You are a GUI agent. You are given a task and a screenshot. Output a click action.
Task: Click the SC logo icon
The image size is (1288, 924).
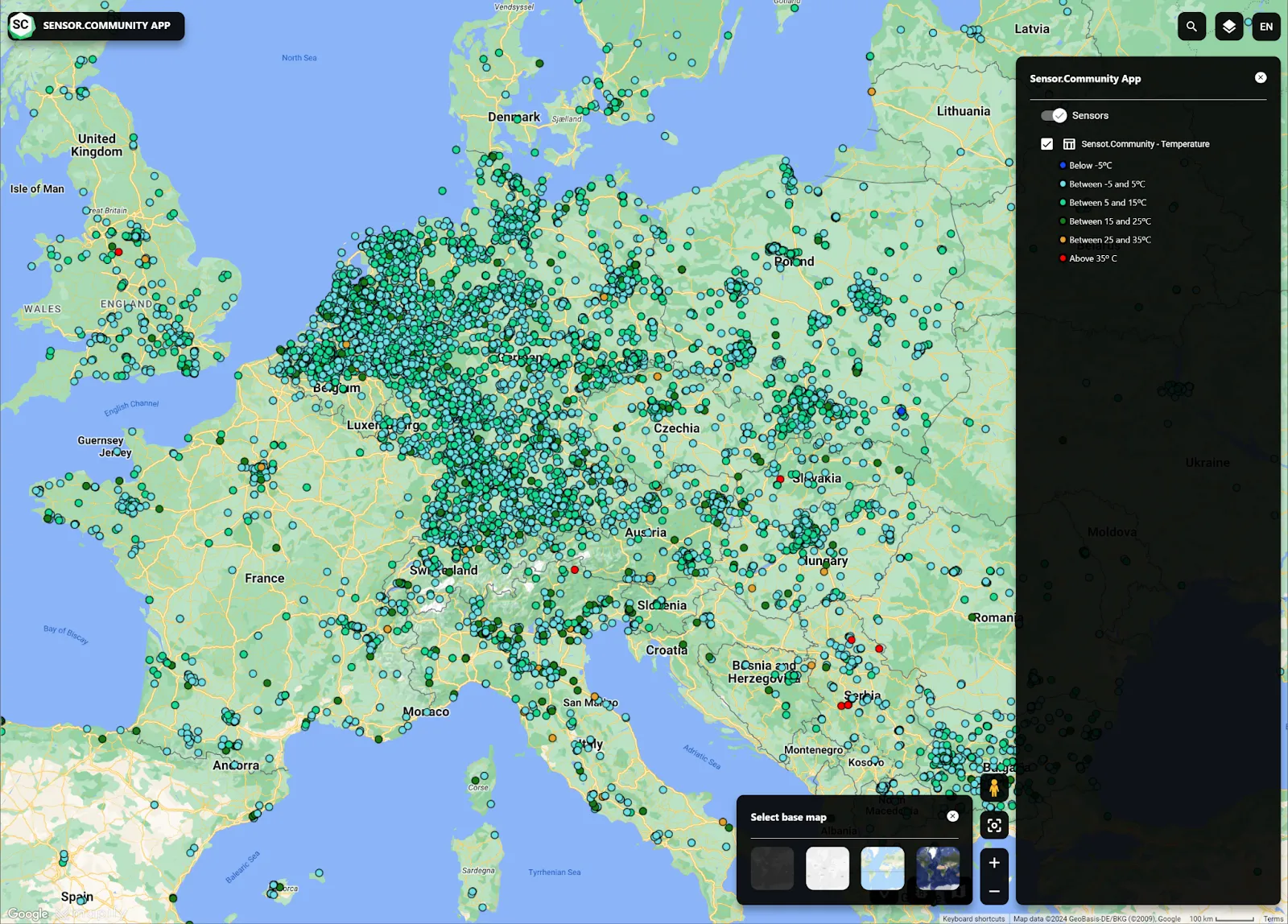21,25
